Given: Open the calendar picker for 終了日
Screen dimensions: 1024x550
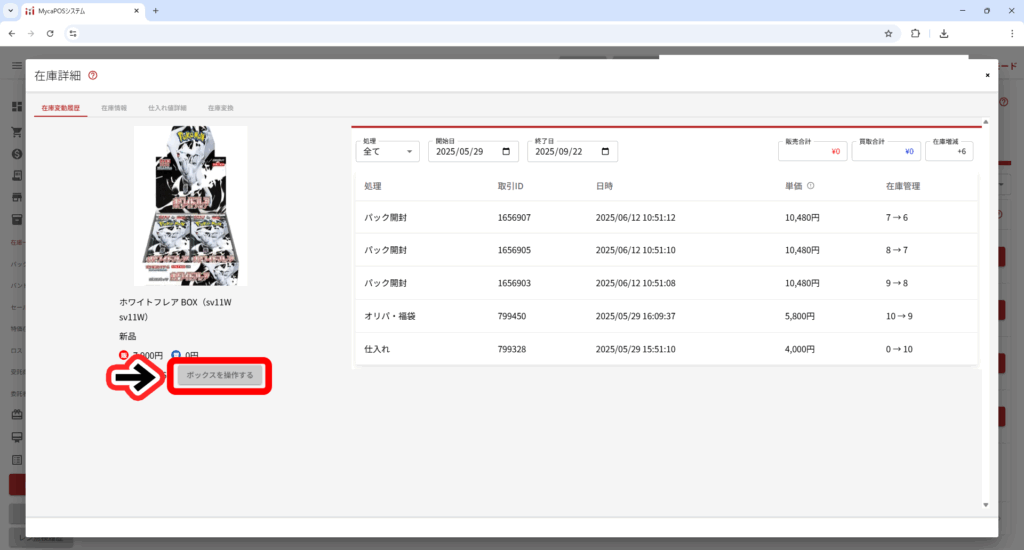Looking at the screenshot, I should [606, 152].
